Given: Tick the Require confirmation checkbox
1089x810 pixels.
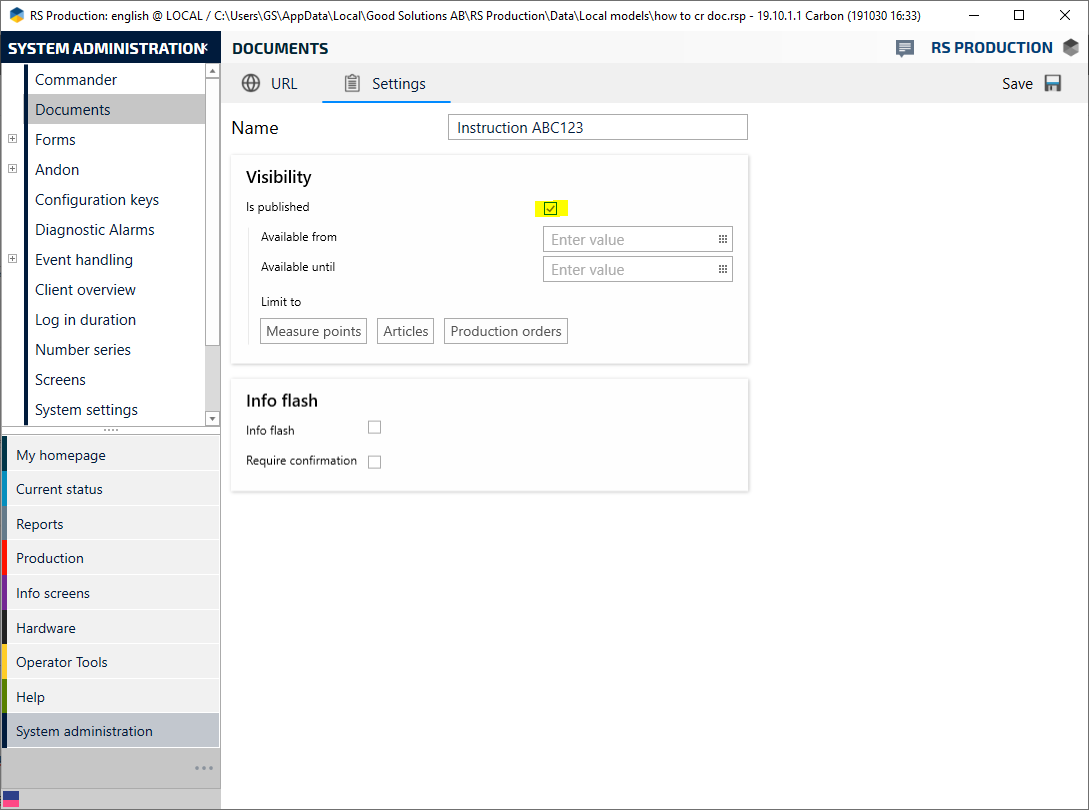Looking at the screenshot, I should [x=375, y=462].
